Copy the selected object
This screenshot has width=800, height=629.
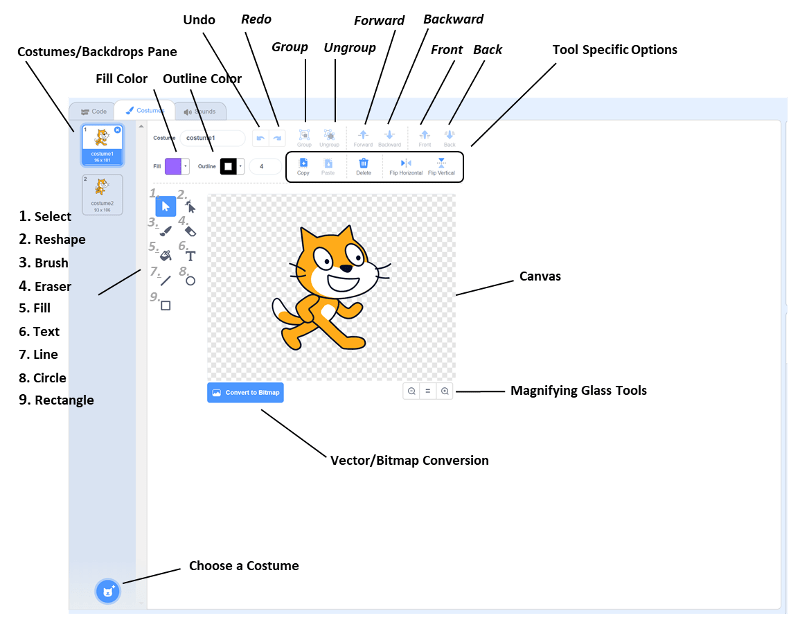coord(303,166)
